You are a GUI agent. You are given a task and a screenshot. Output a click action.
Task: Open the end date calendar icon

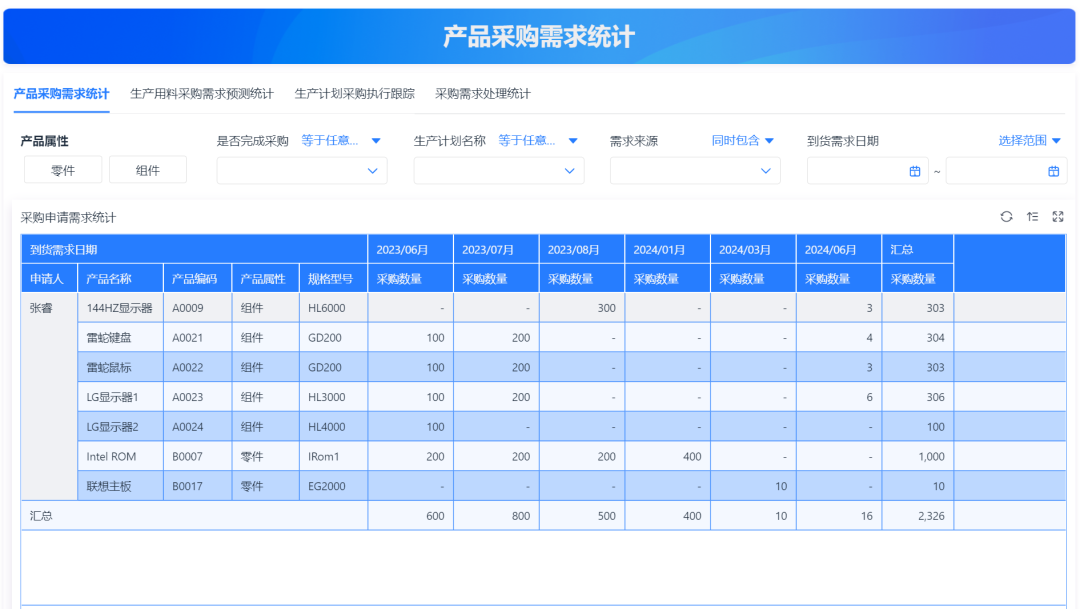pos(1053,171)
